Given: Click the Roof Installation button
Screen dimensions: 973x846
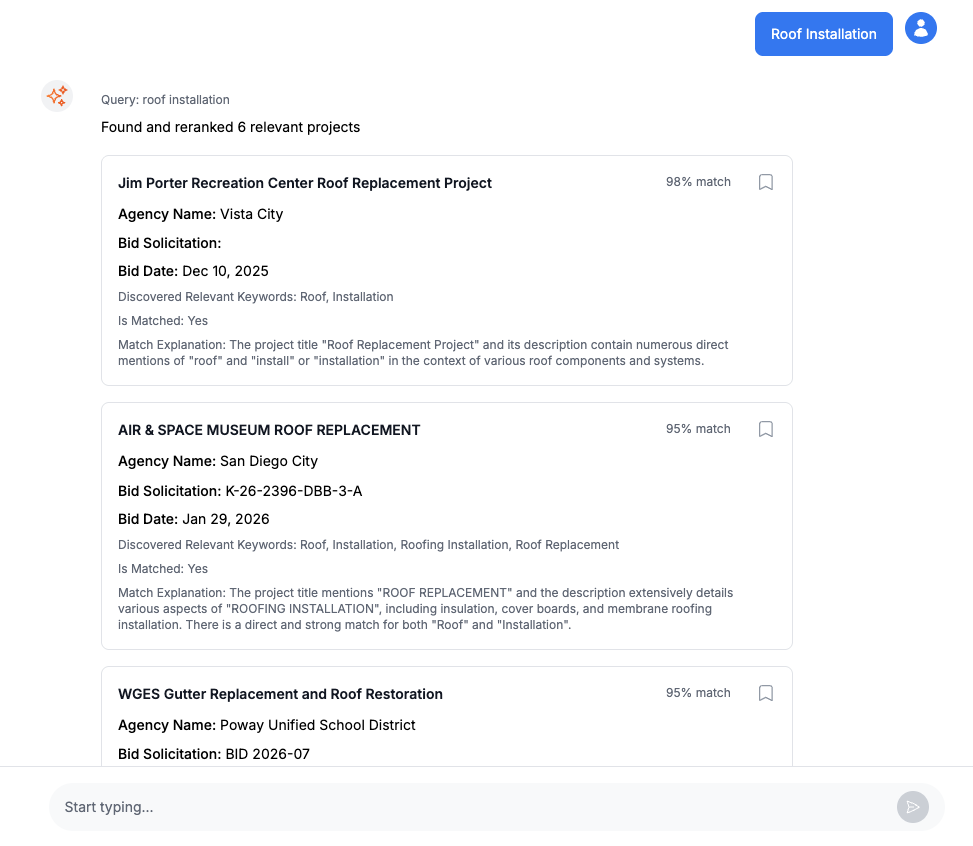Looking at the screenshot, I should click(823, 33).
